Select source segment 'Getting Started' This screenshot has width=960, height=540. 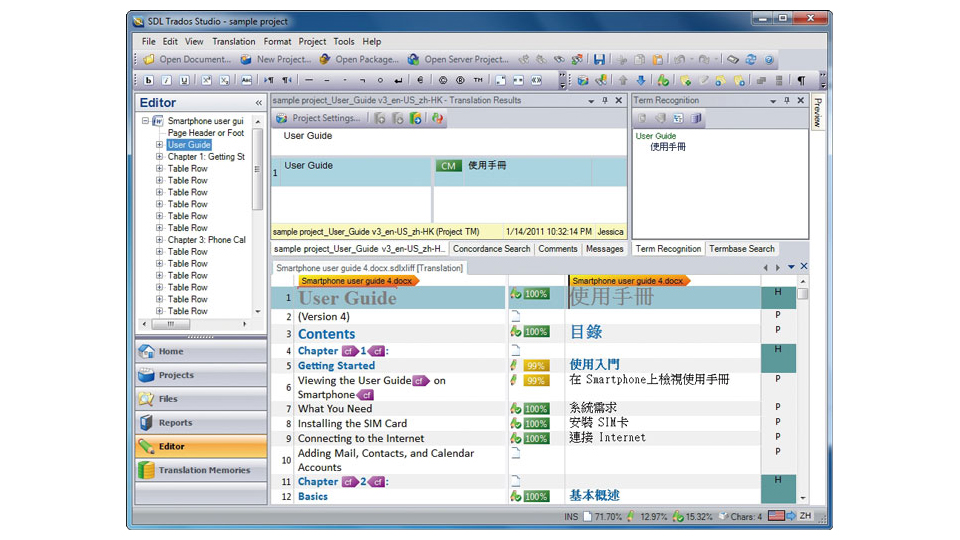336,366
